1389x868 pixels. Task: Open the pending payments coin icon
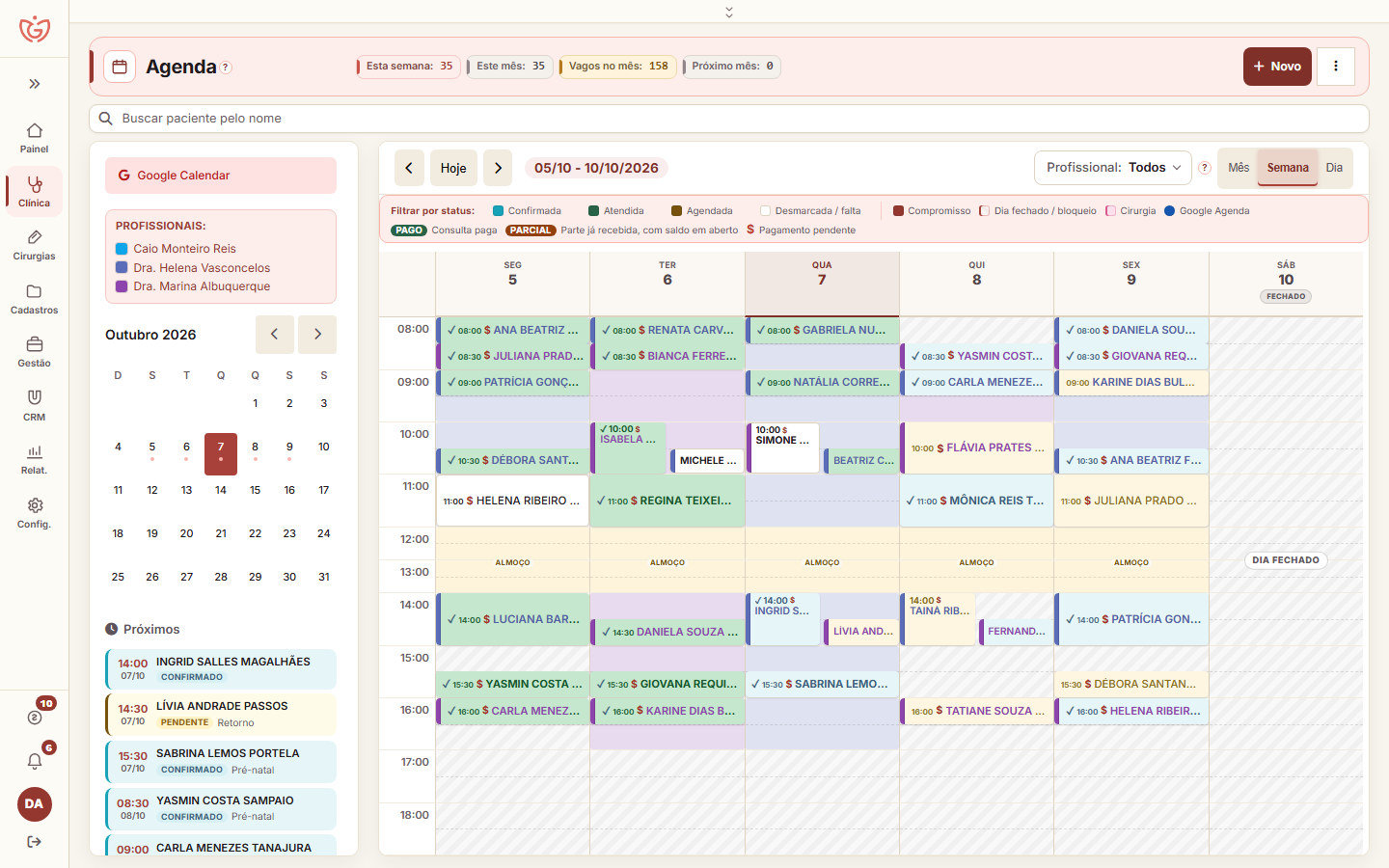[x=35, y=717]
